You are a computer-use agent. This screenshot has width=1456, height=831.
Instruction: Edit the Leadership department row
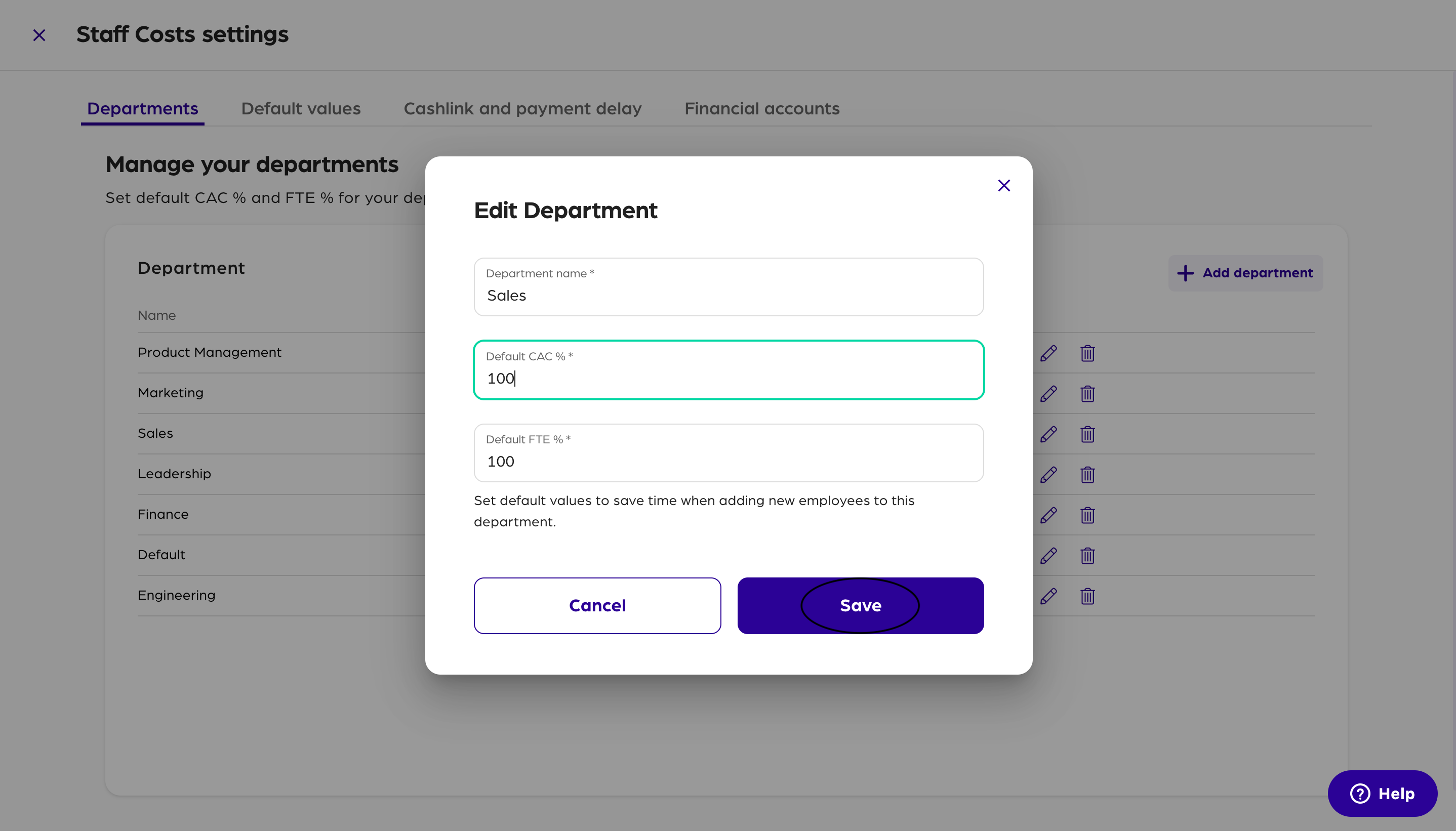pos(1048,475)
